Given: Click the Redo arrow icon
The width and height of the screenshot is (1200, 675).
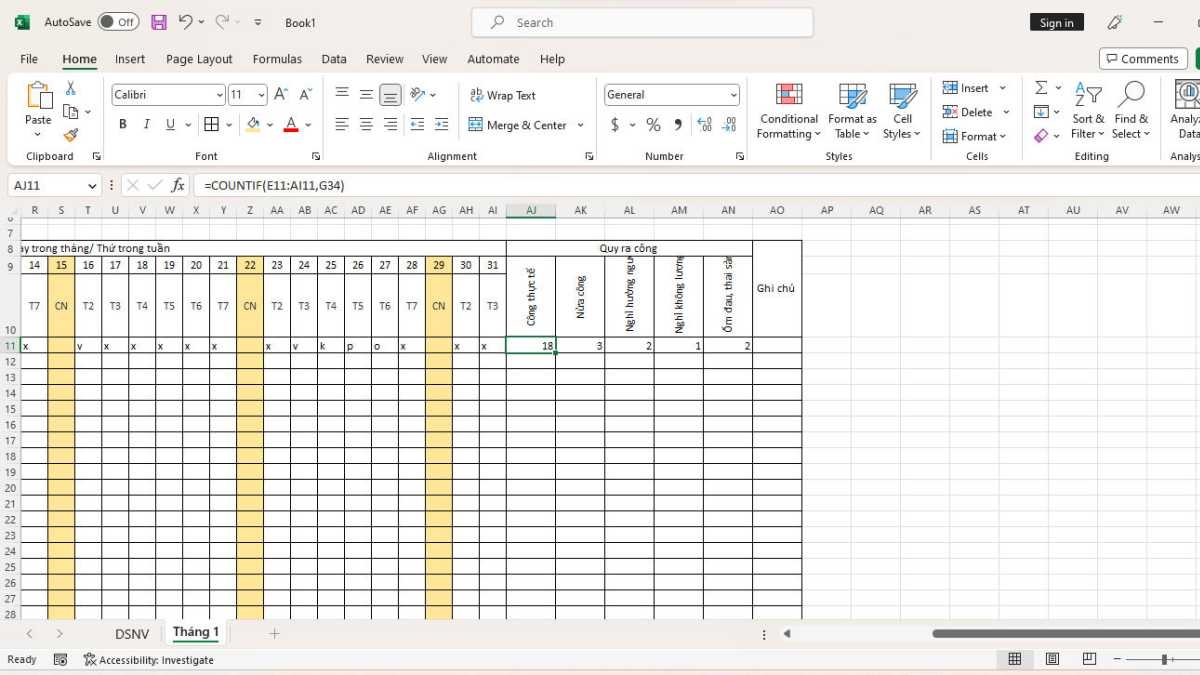Looking at the screenshot, I should pyautogui.click(x=222, y=22).
